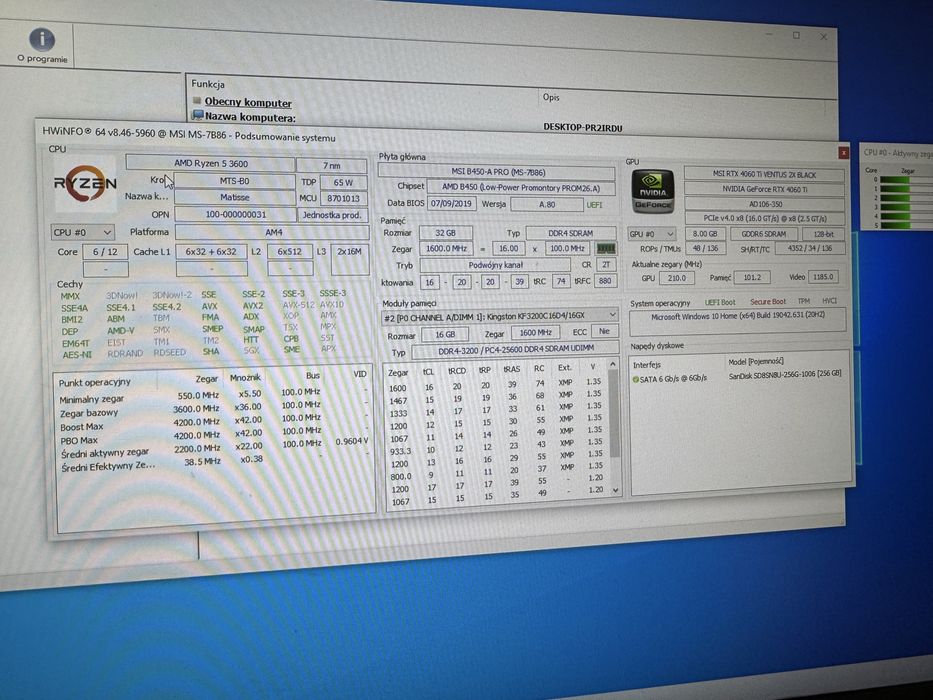Select OPN field 100-000000031
The height and width of the screenshot is (700, 933).
[235, 214]
